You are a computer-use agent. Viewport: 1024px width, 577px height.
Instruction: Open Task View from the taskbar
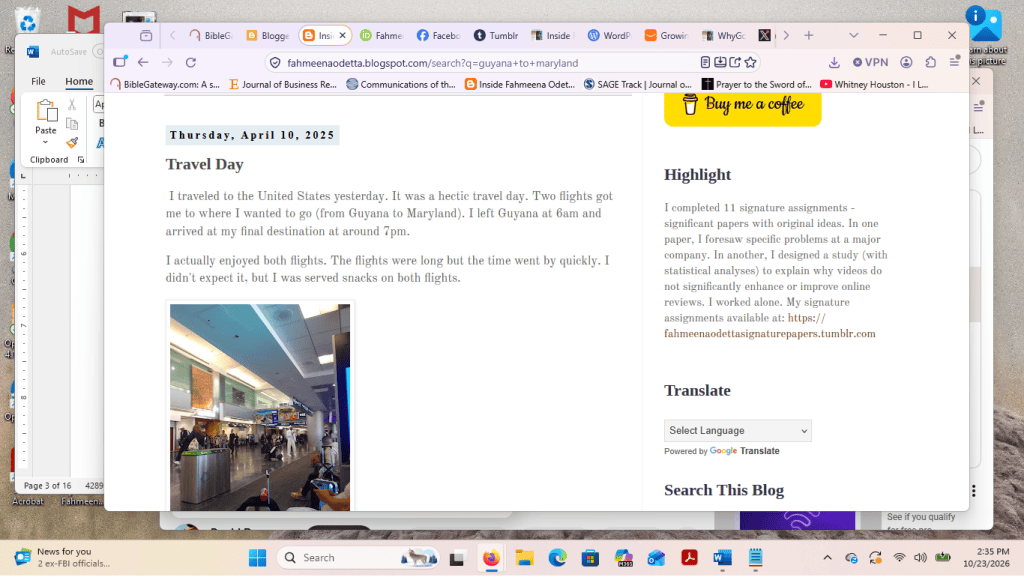pos(456,558)
